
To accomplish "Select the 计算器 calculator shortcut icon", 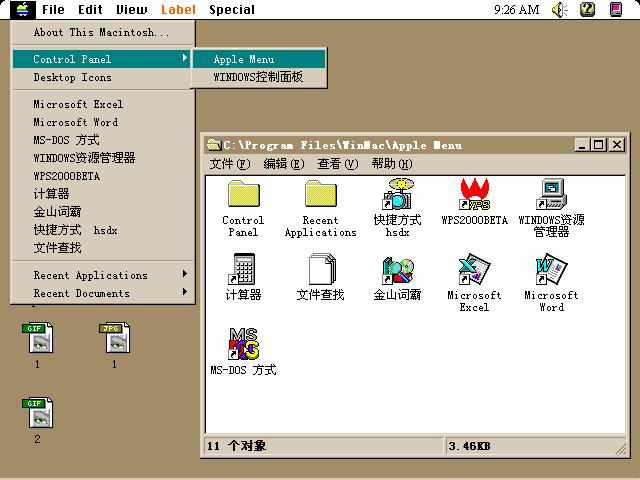I will (x=242, y=269).
